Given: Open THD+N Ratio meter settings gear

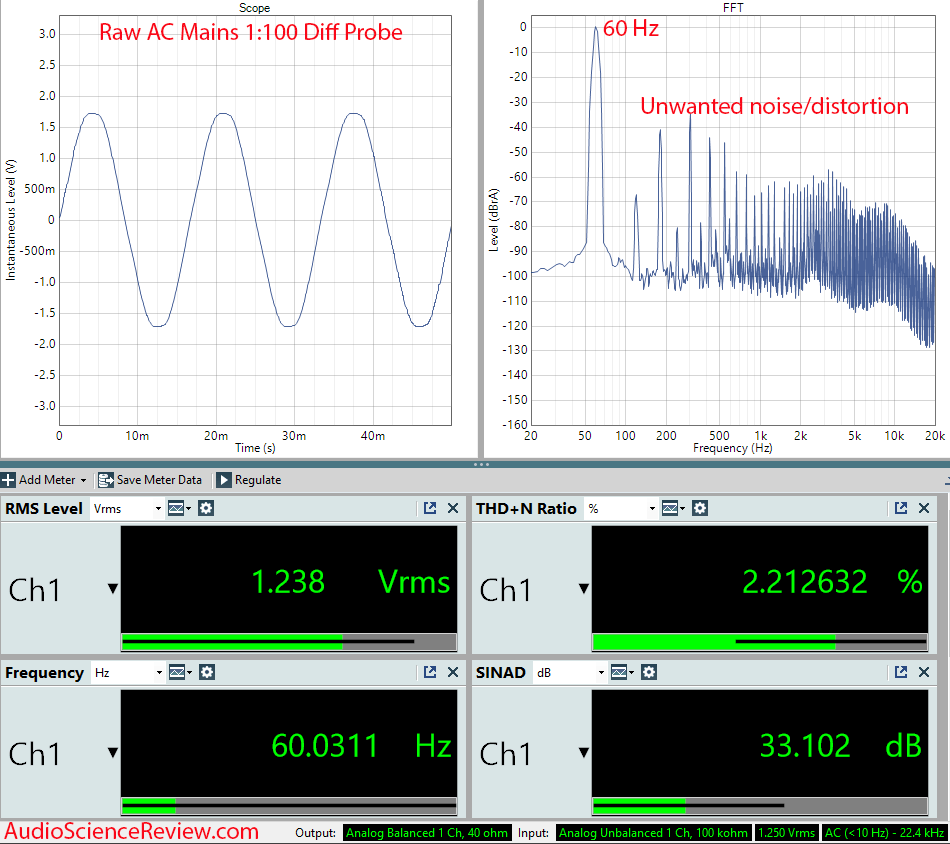Looking at the screenshot, I should point(700,508).
